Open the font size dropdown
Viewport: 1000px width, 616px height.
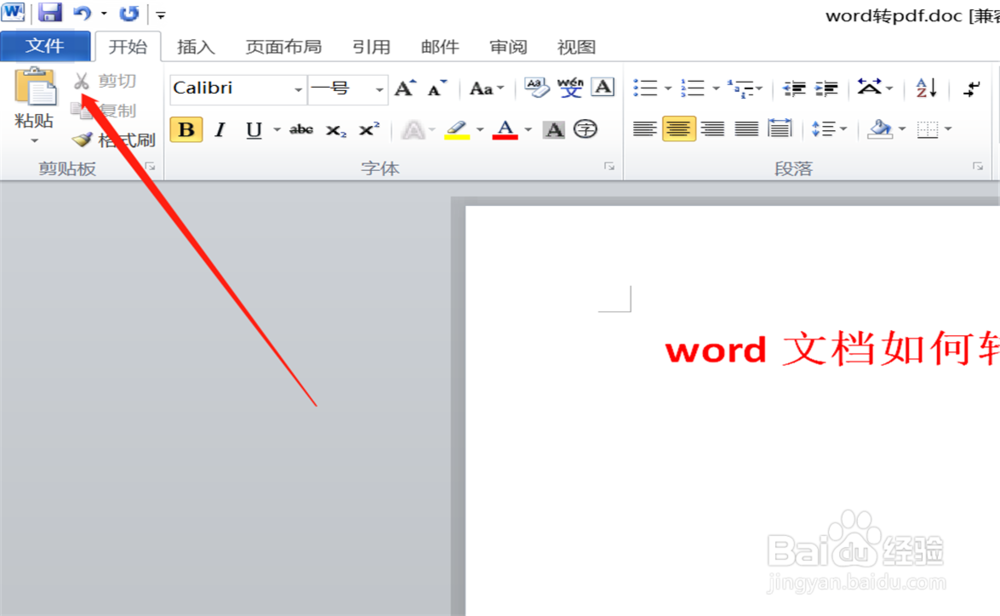(x=378, y=90)
